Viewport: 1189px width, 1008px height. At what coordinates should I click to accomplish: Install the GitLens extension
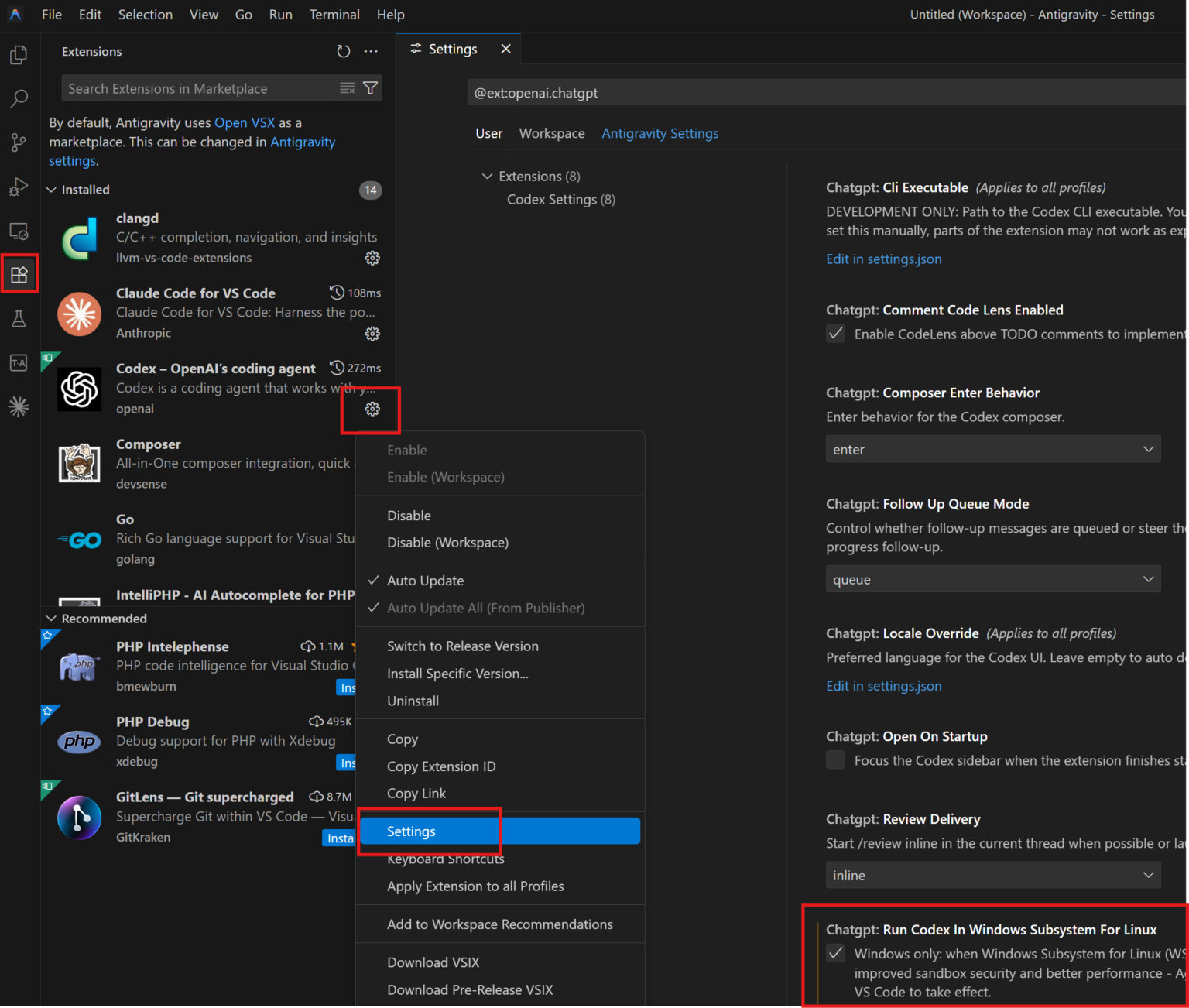pos(339,838)
